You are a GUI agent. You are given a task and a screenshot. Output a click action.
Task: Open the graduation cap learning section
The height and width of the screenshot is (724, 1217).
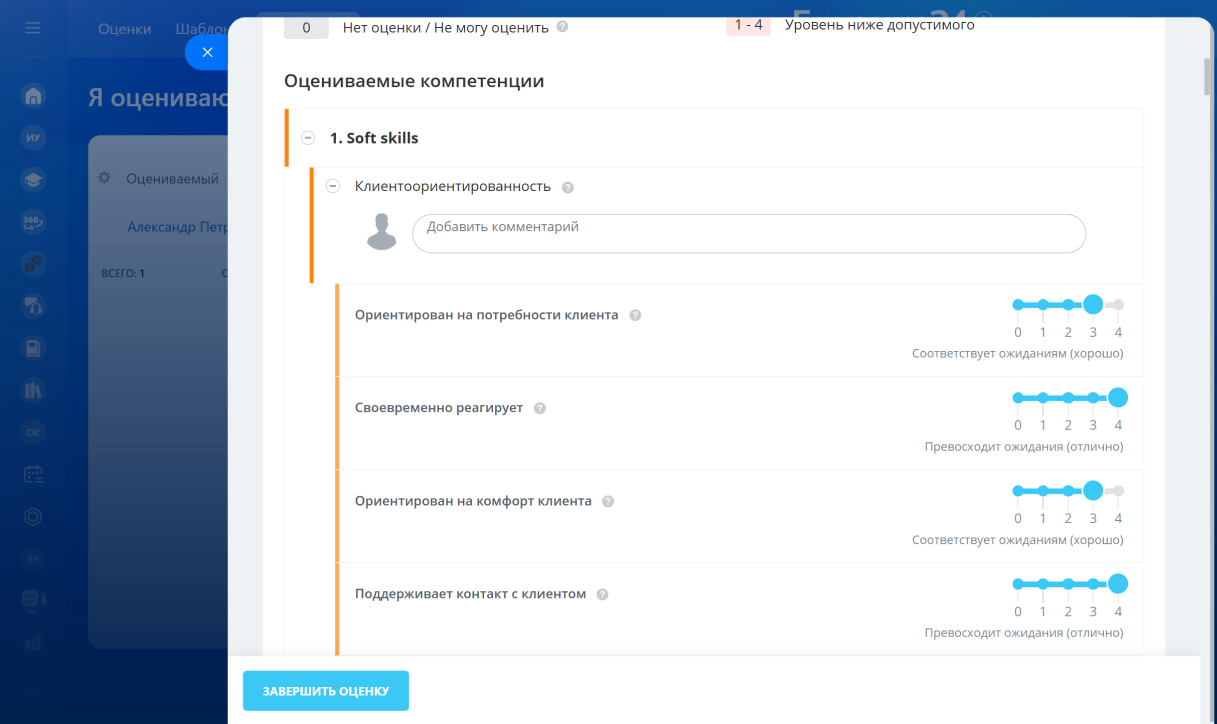(x=33, y=180)
